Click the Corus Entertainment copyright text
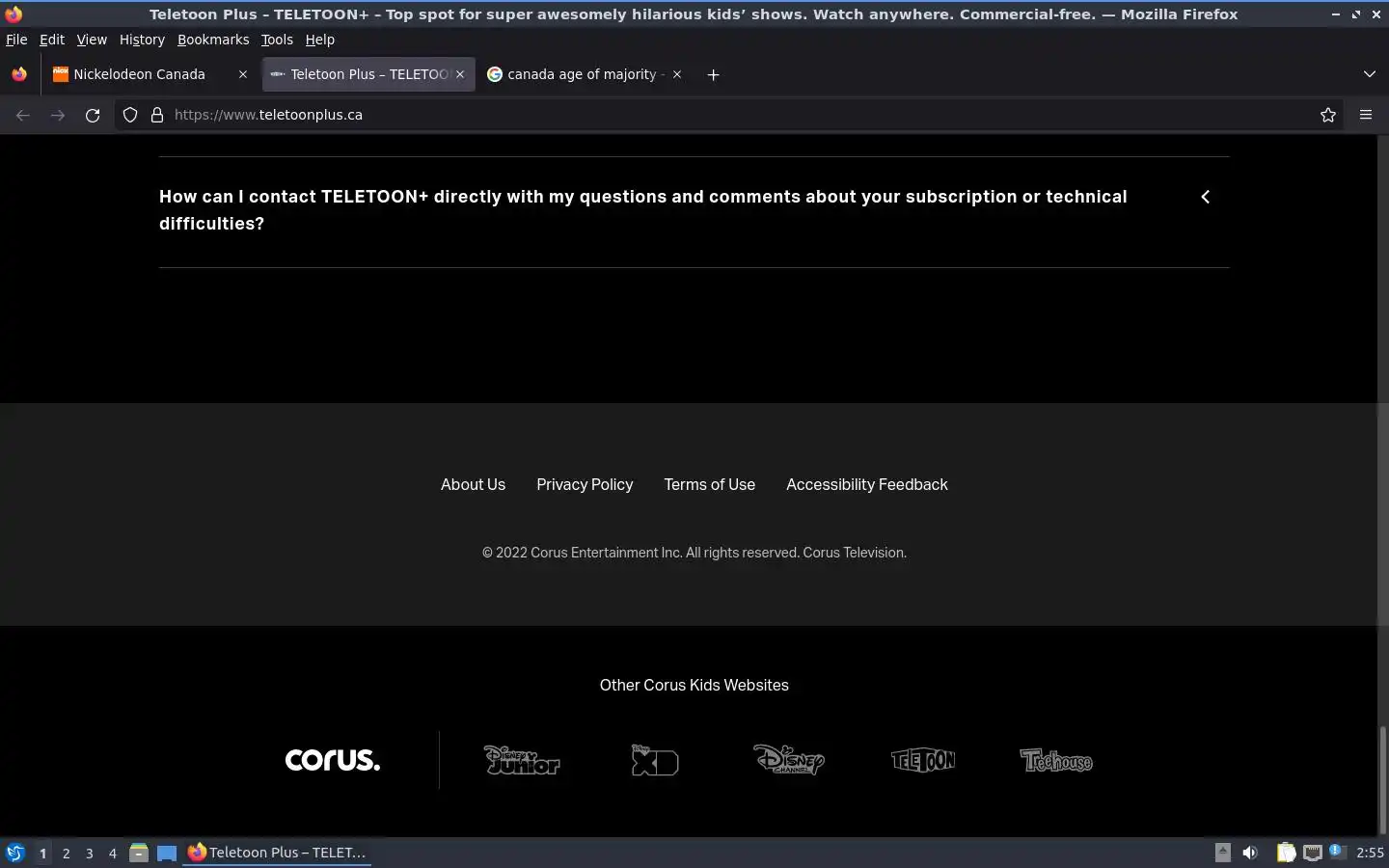 click(694, 553)
